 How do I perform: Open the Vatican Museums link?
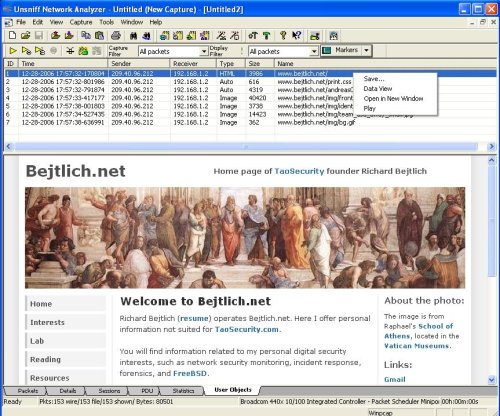[416, 346]
